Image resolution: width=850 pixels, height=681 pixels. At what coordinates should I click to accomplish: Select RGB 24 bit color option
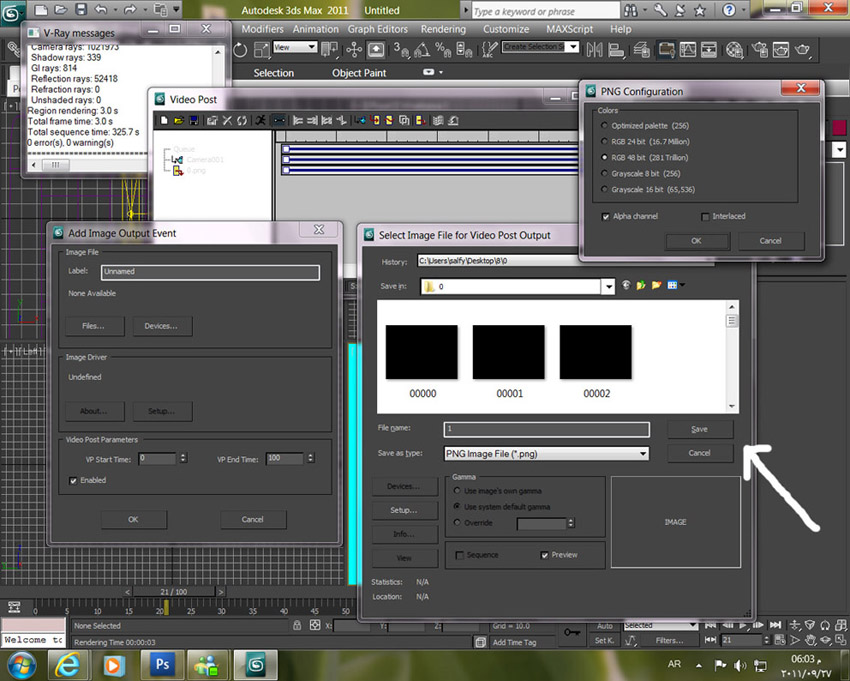604,142
